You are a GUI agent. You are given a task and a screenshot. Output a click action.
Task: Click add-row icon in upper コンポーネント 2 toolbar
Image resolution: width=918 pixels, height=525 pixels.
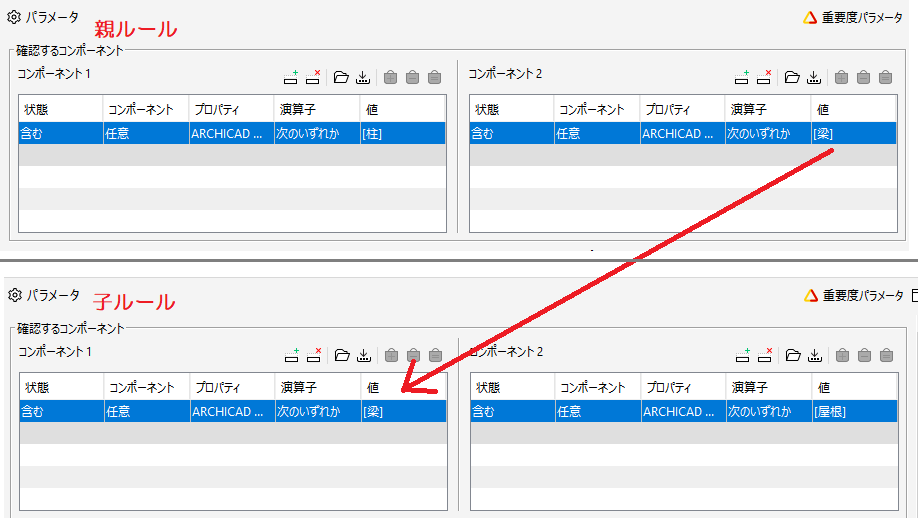[742, 77]
